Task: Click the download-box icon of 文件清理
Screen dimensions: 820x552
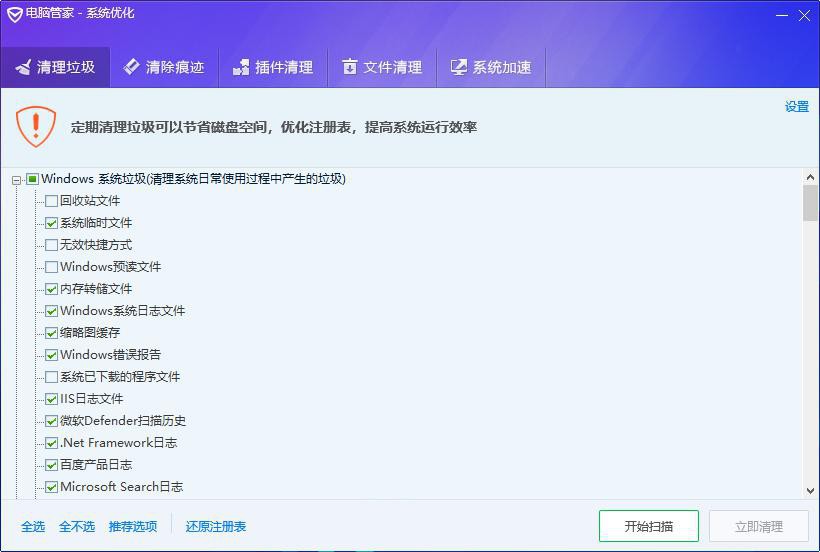Action: [350, 67]
